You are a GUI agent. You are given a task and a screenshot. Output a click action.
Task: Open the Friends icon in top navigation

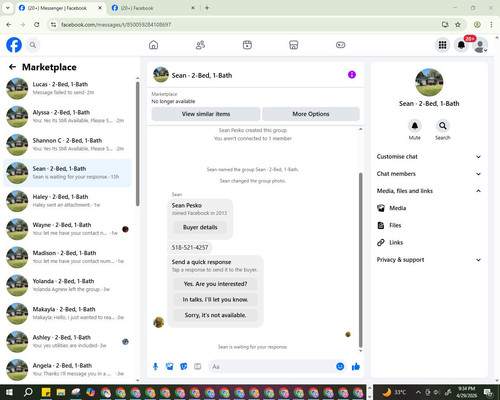[200, 45]
